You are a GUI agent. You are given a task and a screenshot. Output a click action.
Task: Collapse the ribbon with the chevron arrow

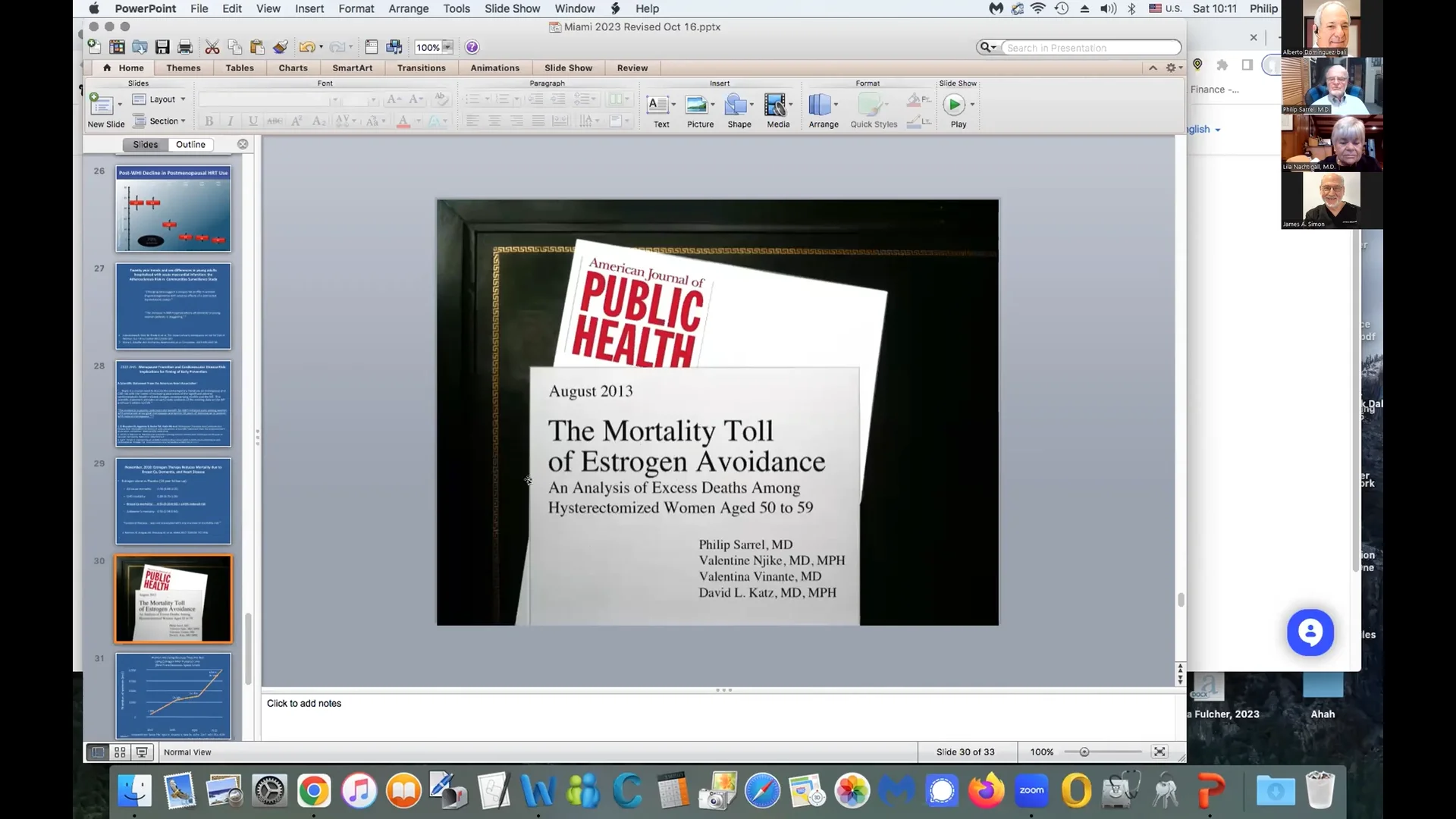(1153, 67)
